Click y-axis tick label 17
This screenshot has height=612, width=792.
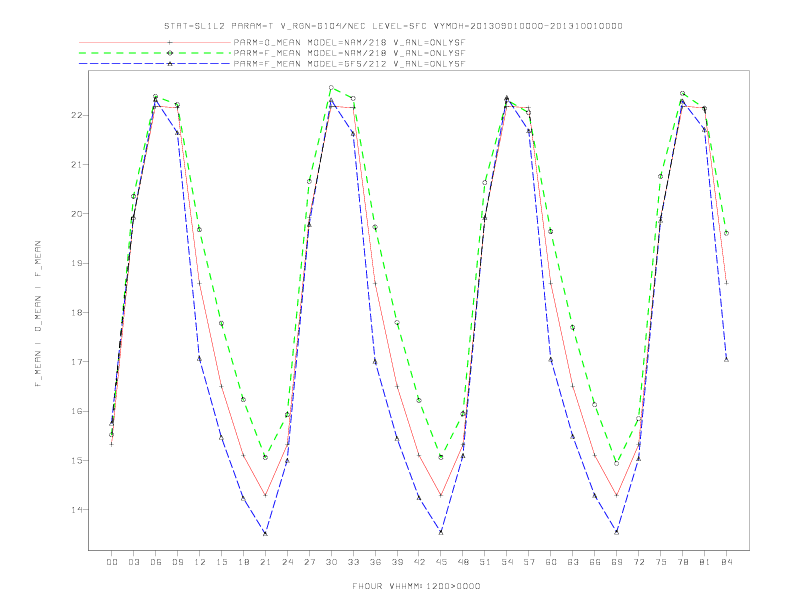pyautogui.click(x=77, y=362)
